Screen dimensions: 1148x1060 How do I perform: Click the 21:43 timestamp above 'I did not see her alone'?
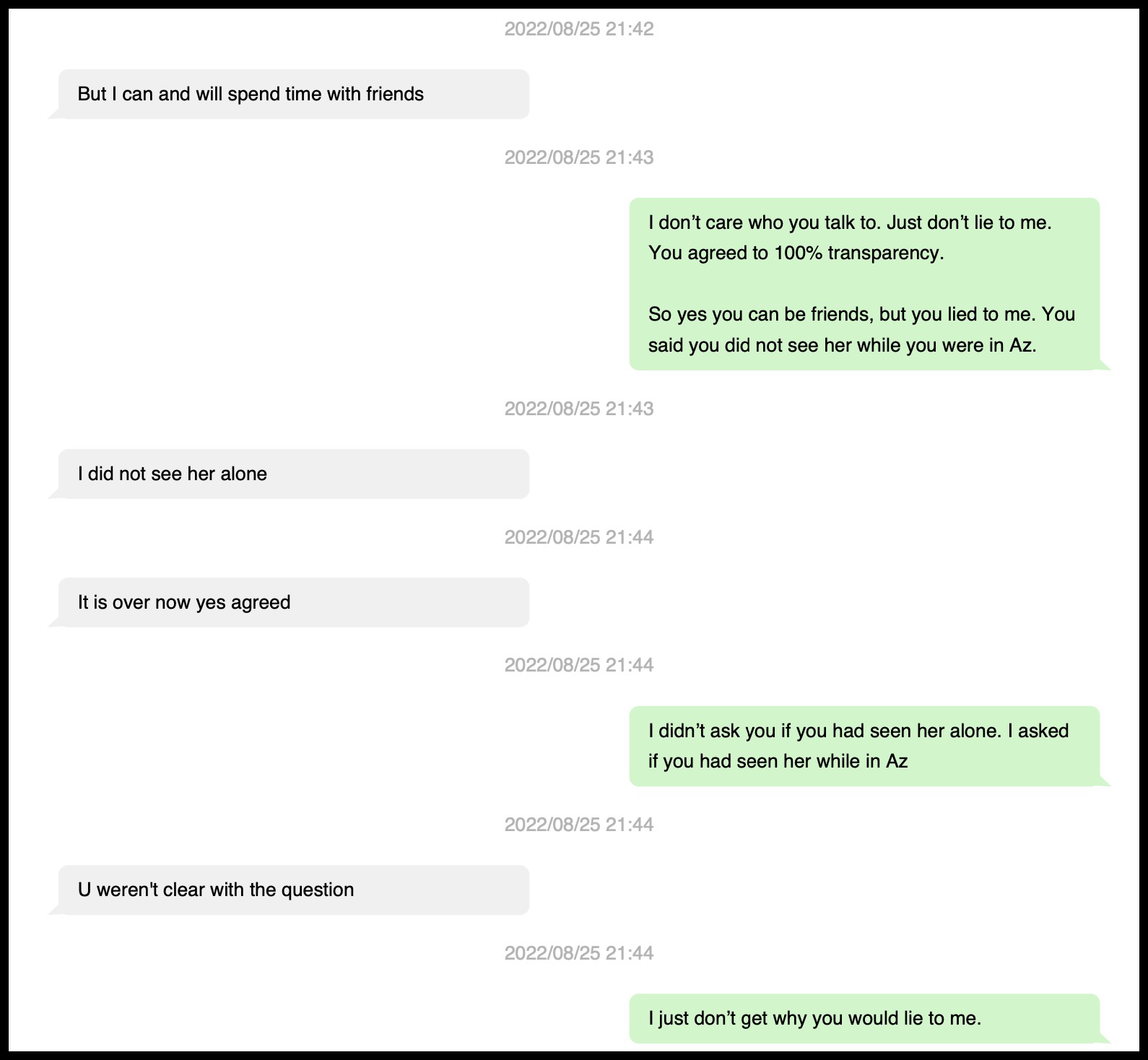578,409
